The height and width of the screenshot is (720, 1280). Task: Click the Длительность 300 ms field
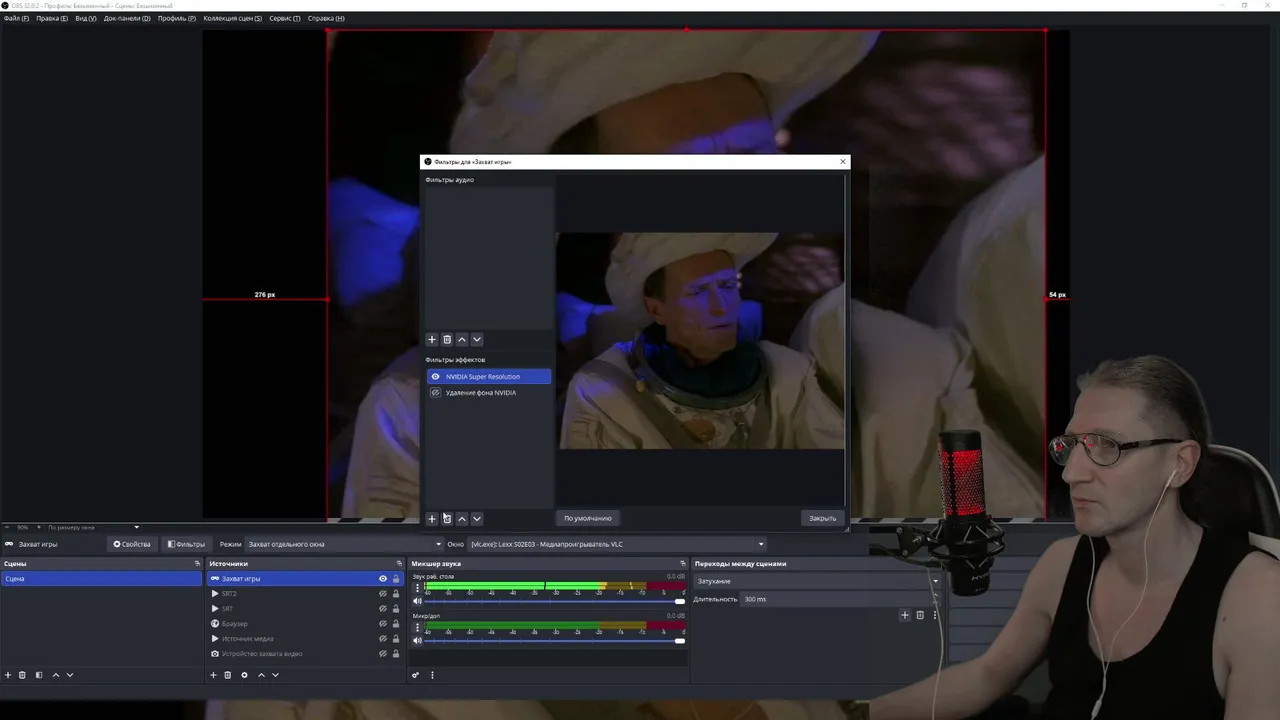[x=840, y=599]
